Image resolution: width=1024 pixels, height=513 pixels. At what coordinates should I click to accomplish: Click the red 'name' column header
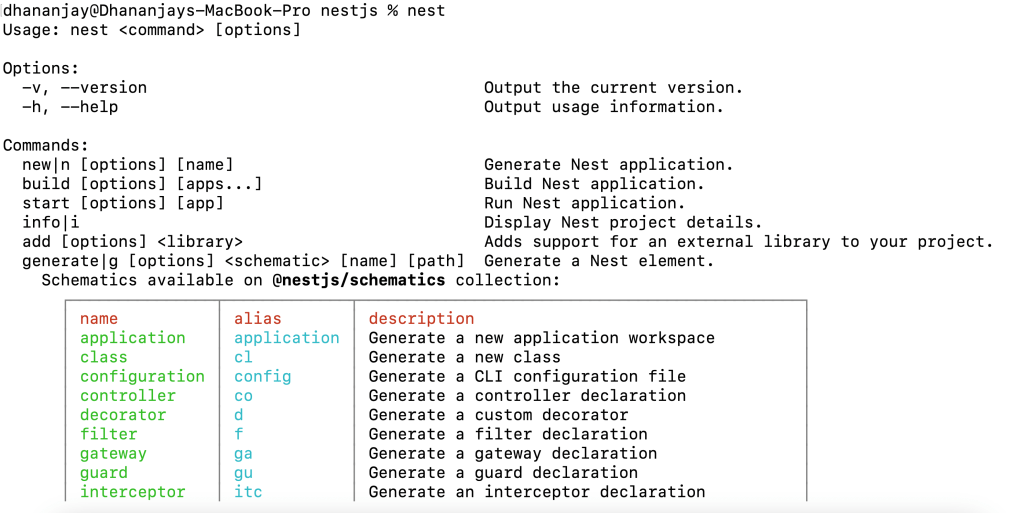99,318
